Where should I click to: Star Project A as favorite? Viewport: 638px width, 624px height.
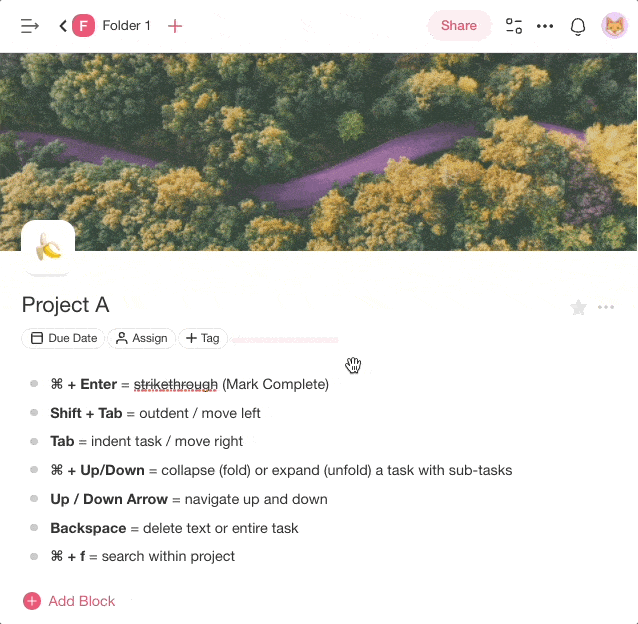(x=578, y=308)
